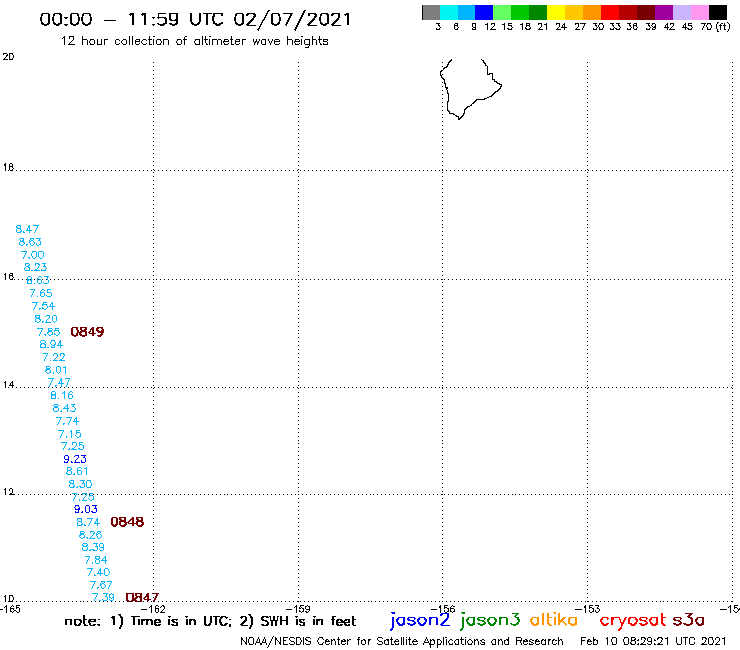
Task: Click the 7.39 wave height value
Action: [x=103, y=597]
